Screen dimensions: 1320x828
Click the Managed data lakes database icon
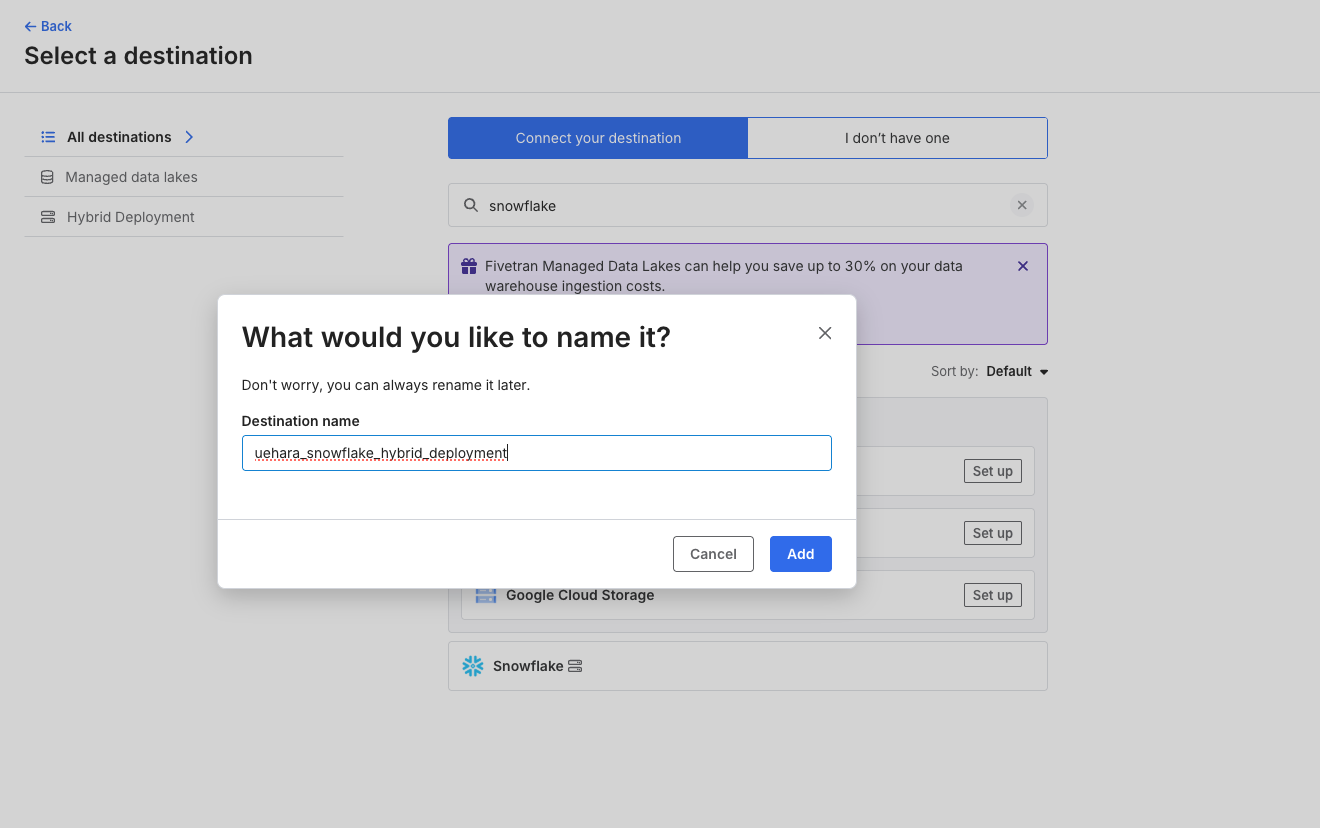click(x=47, y=177)
